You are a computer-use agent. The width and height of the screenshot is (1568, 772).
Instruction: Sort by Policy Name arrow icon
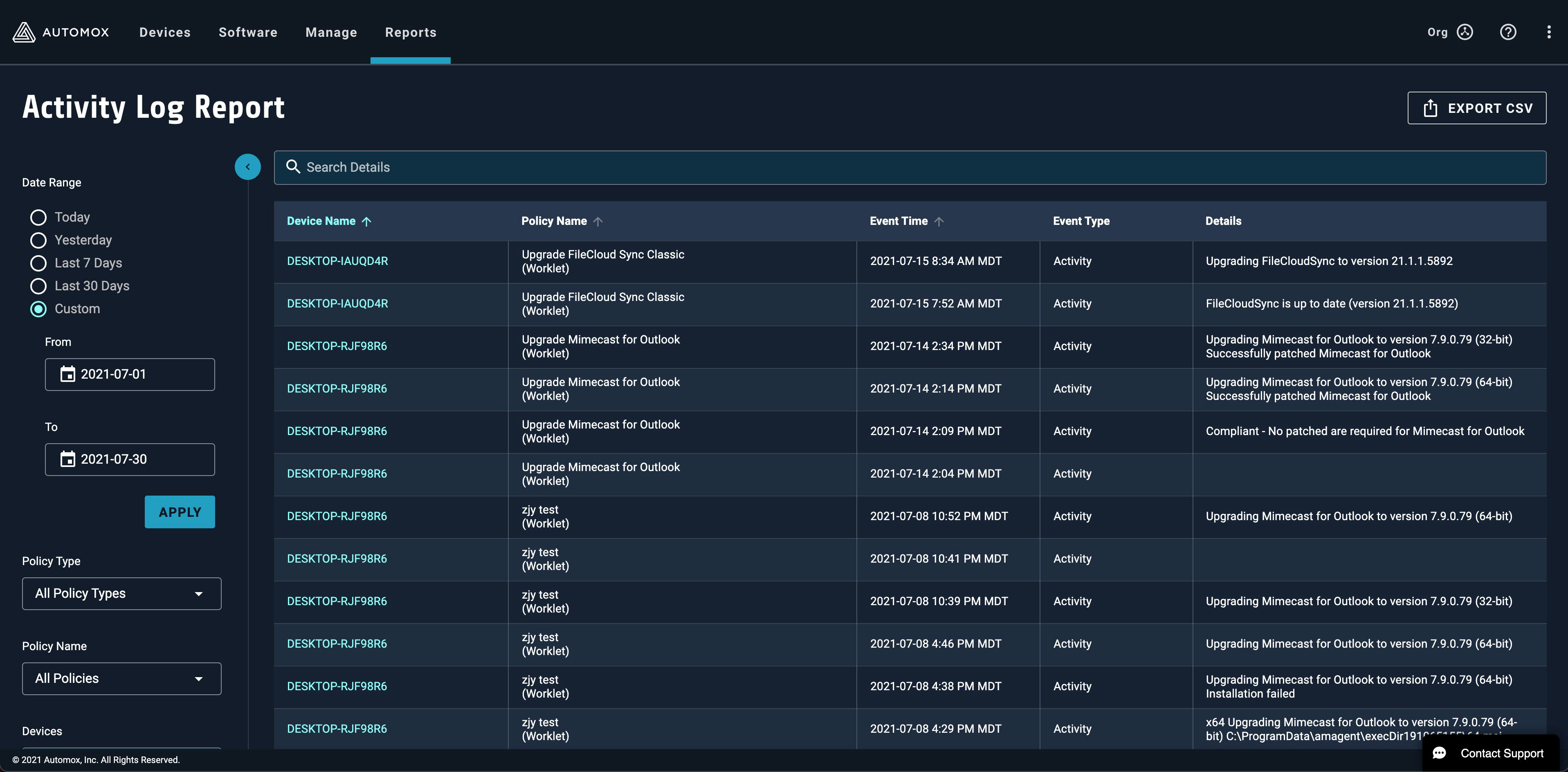click(x=598, y=222)
